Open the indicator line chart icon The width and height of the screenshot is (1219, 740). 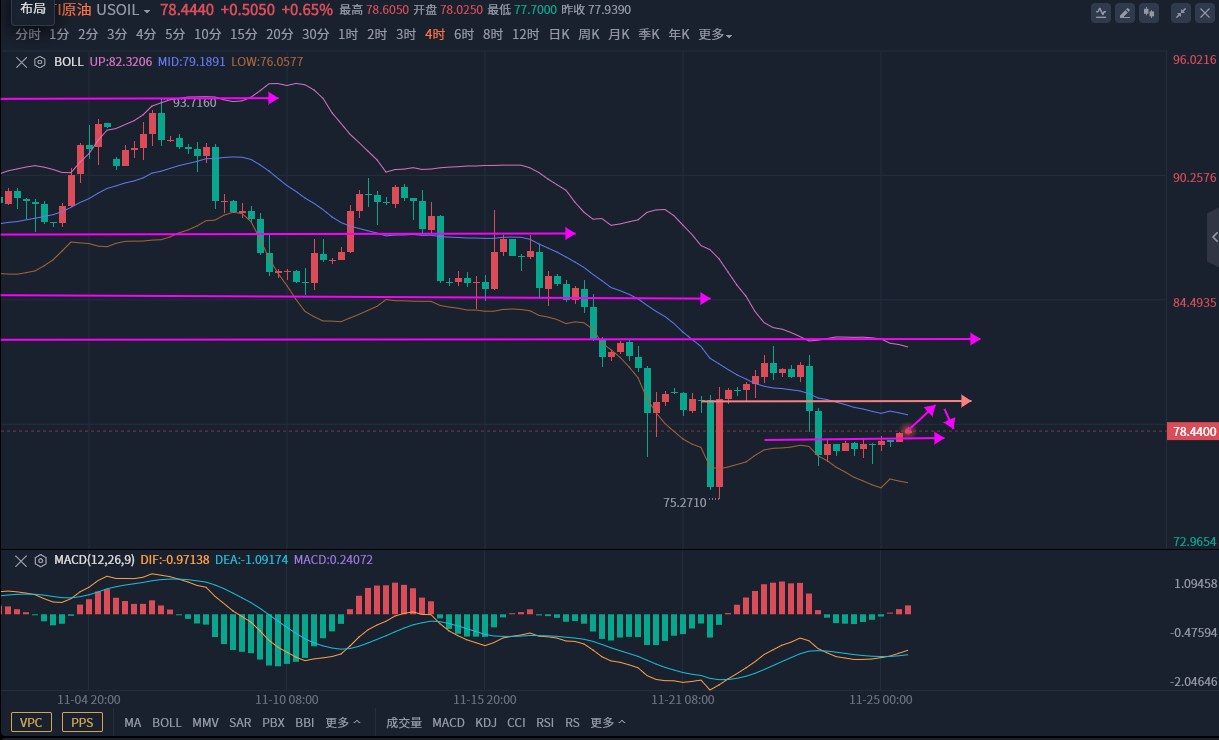click(1101, 13)
